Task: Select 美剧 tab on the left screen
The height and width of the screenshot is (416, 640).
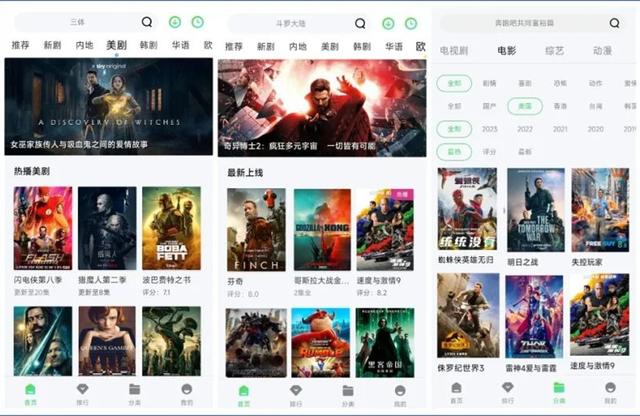Action: click(x=117, y=44)
